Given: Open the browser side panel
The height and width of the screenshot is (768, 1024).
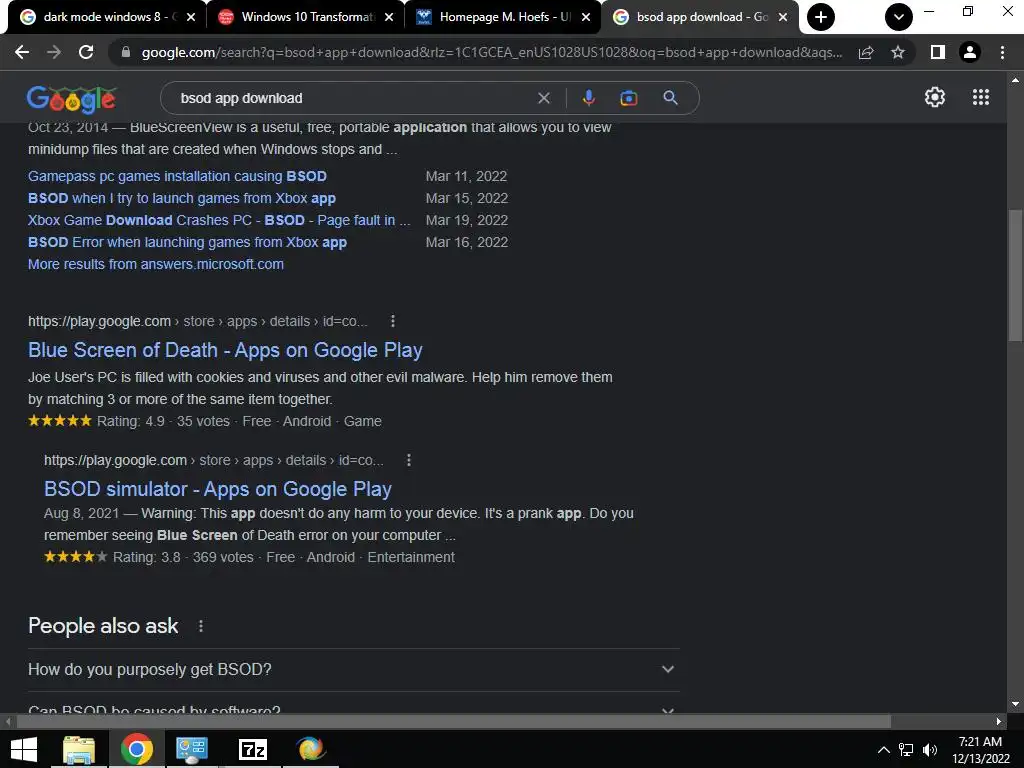Looking at the screenshot, I should click(938, 52).
